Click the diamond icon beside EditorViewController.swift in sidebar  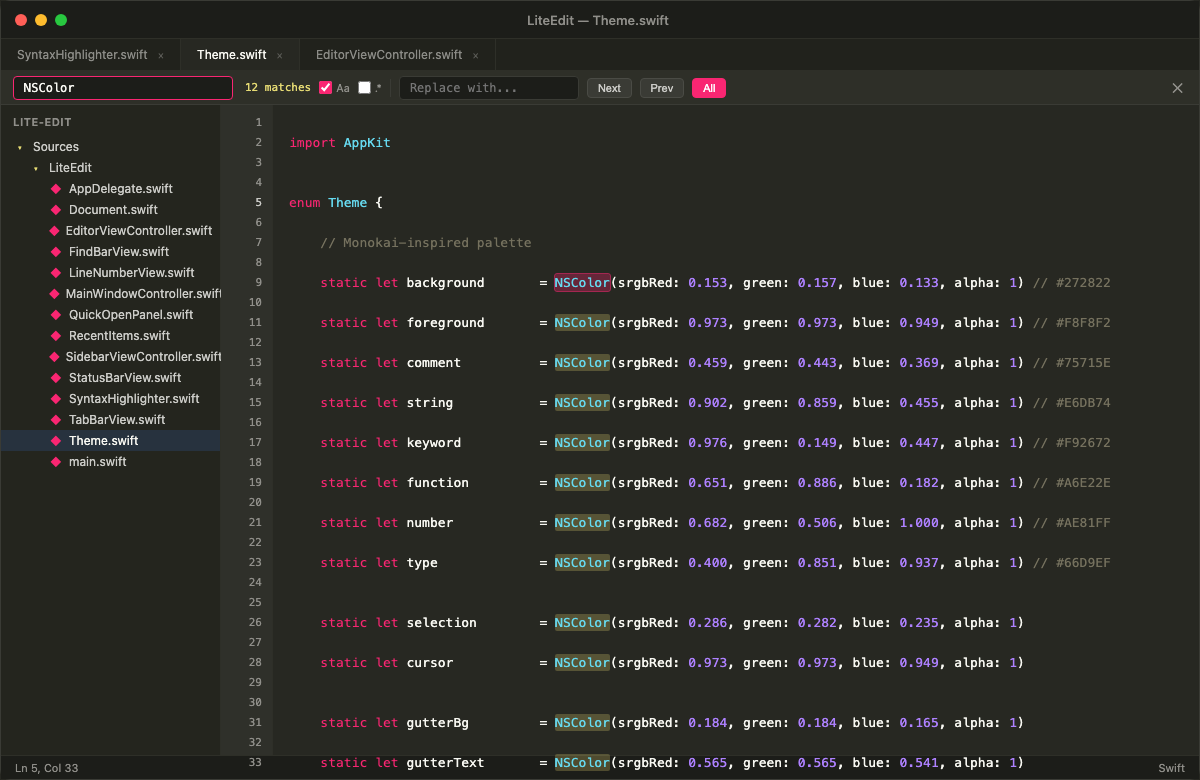click(x=55, y=230)
